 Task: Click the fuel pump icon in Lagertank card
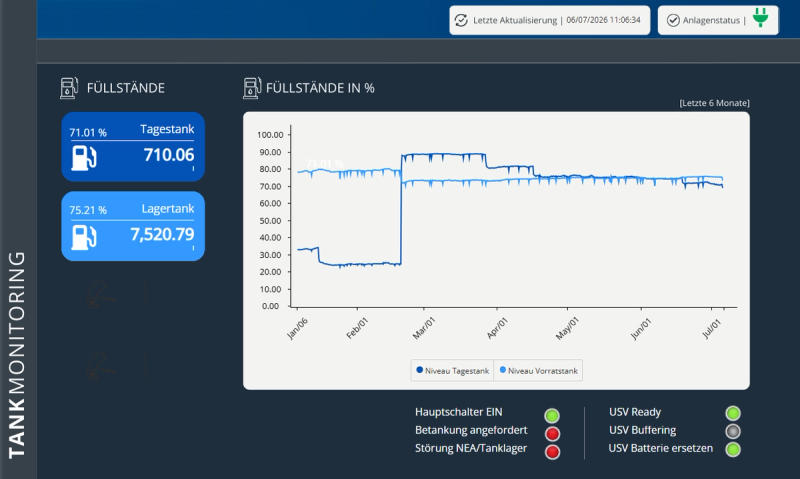click(84, 237)
